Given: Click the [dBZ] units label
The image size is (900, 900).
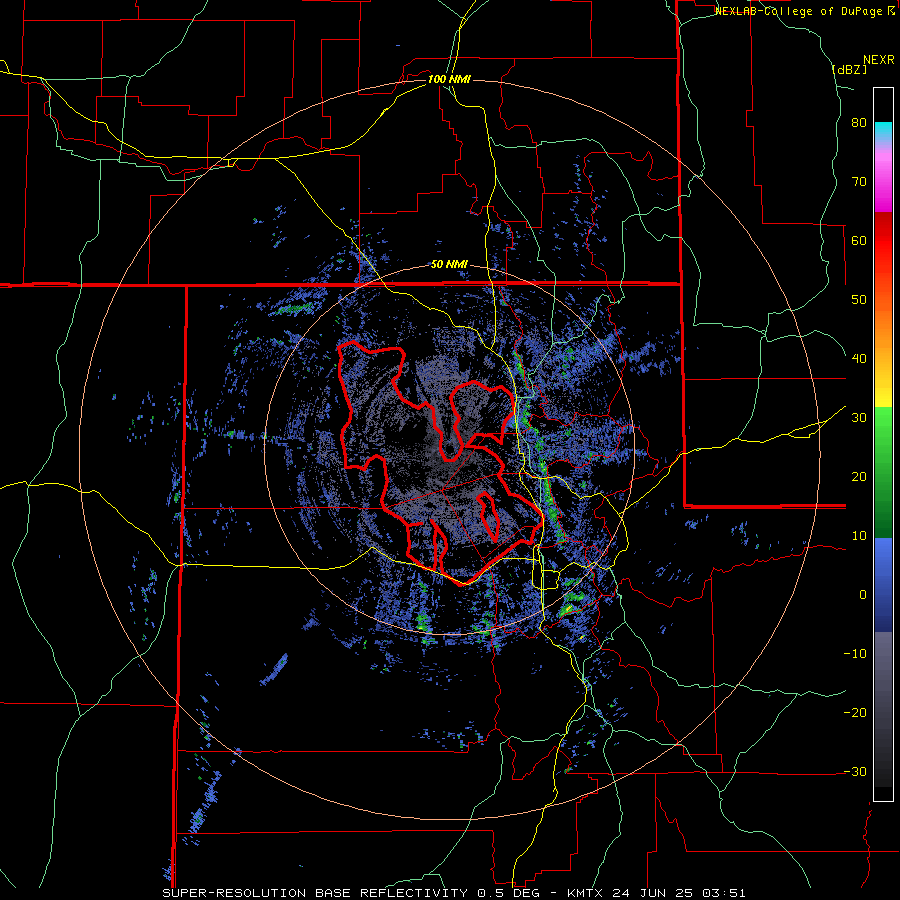Looking at the screenshot, I should [849, 69].
